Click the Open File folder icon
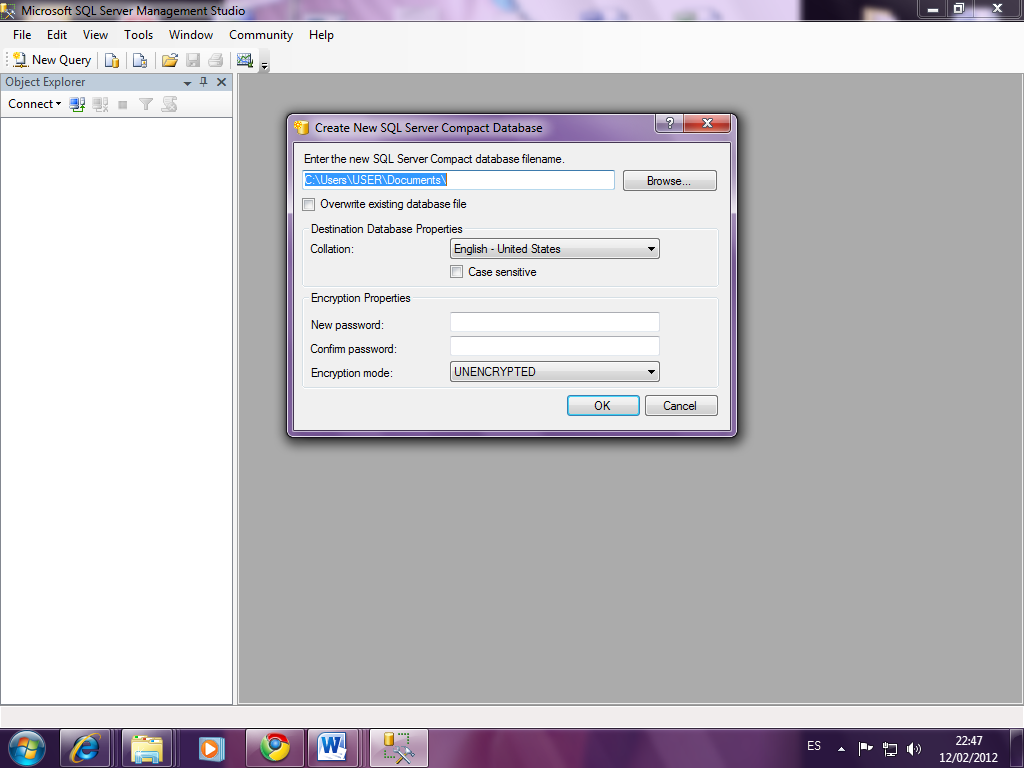Viewport: 1024px width, 768px height. coord(170,60)
